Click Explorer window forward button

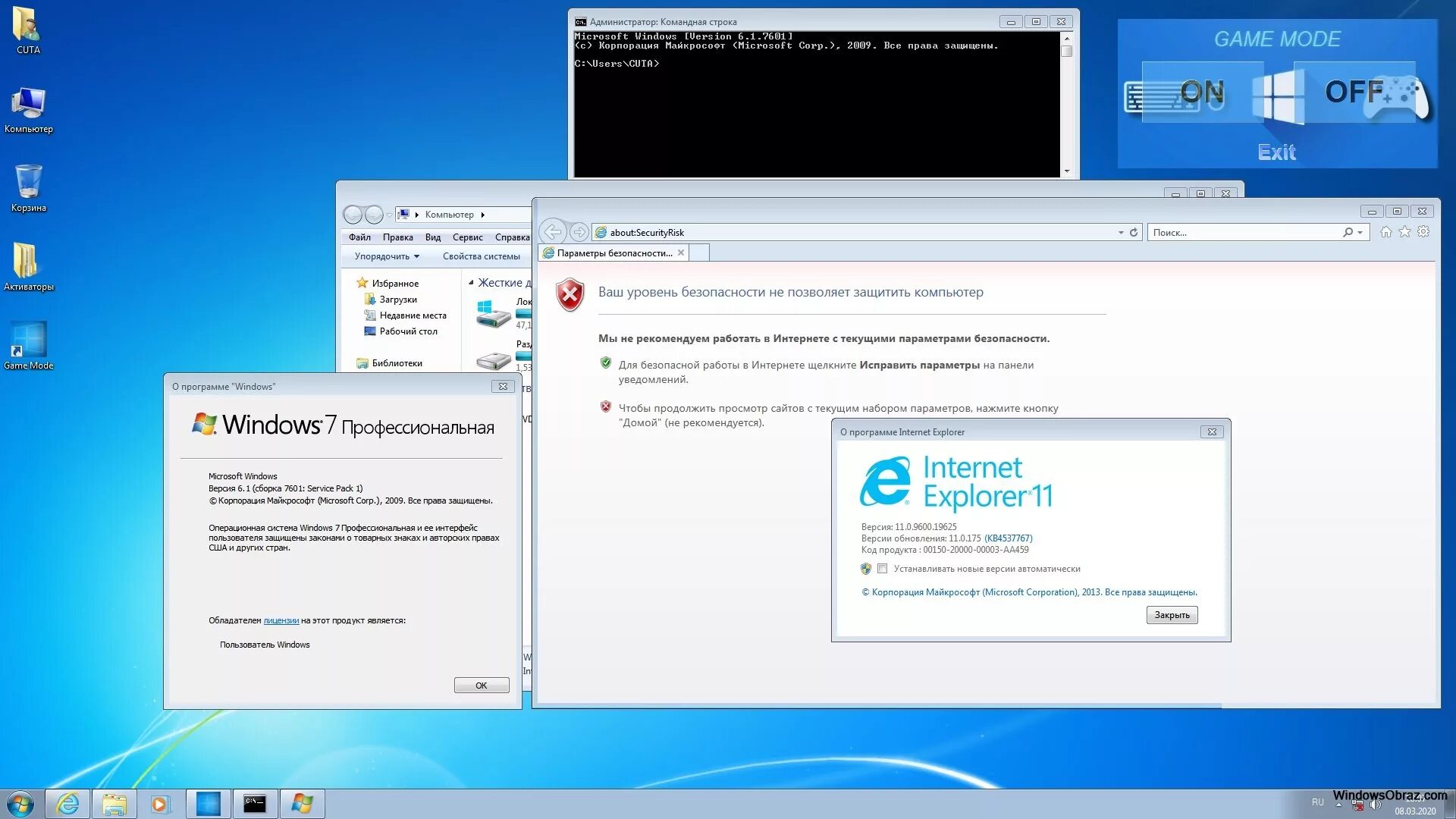click(x=374, y=215)
